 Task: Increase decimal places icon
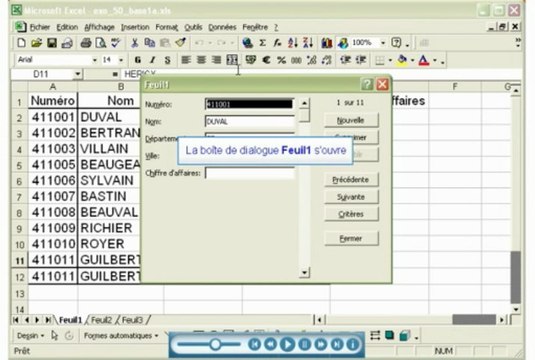312,60
